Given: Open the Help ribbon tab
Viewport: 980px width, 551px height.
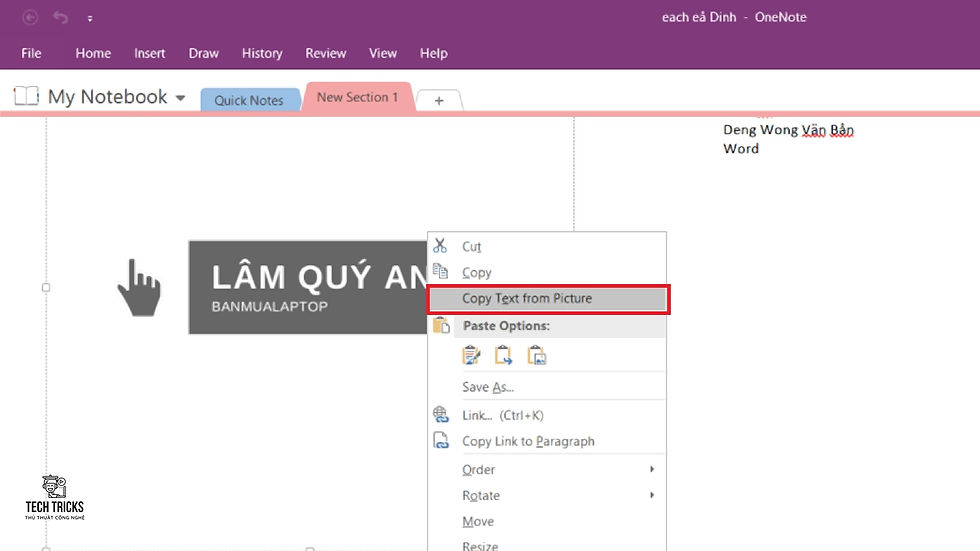Looking at the screenshot, I should (433, 53).
